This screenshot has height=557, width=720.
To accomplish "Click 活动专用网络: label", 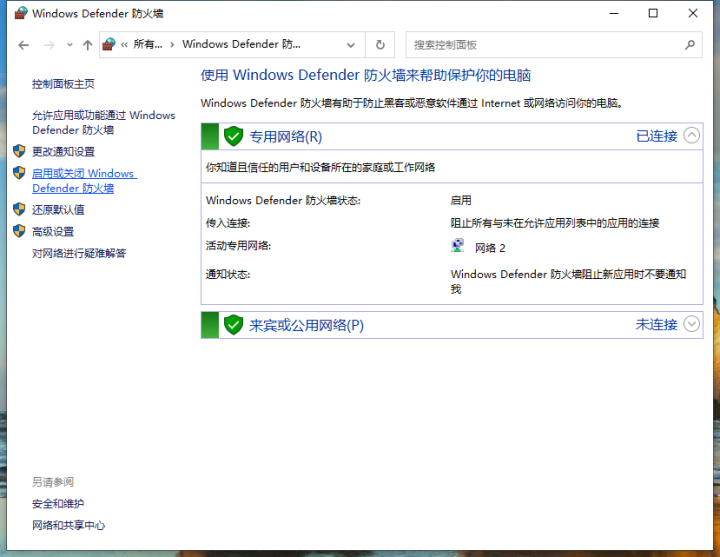I will [238, 246].
